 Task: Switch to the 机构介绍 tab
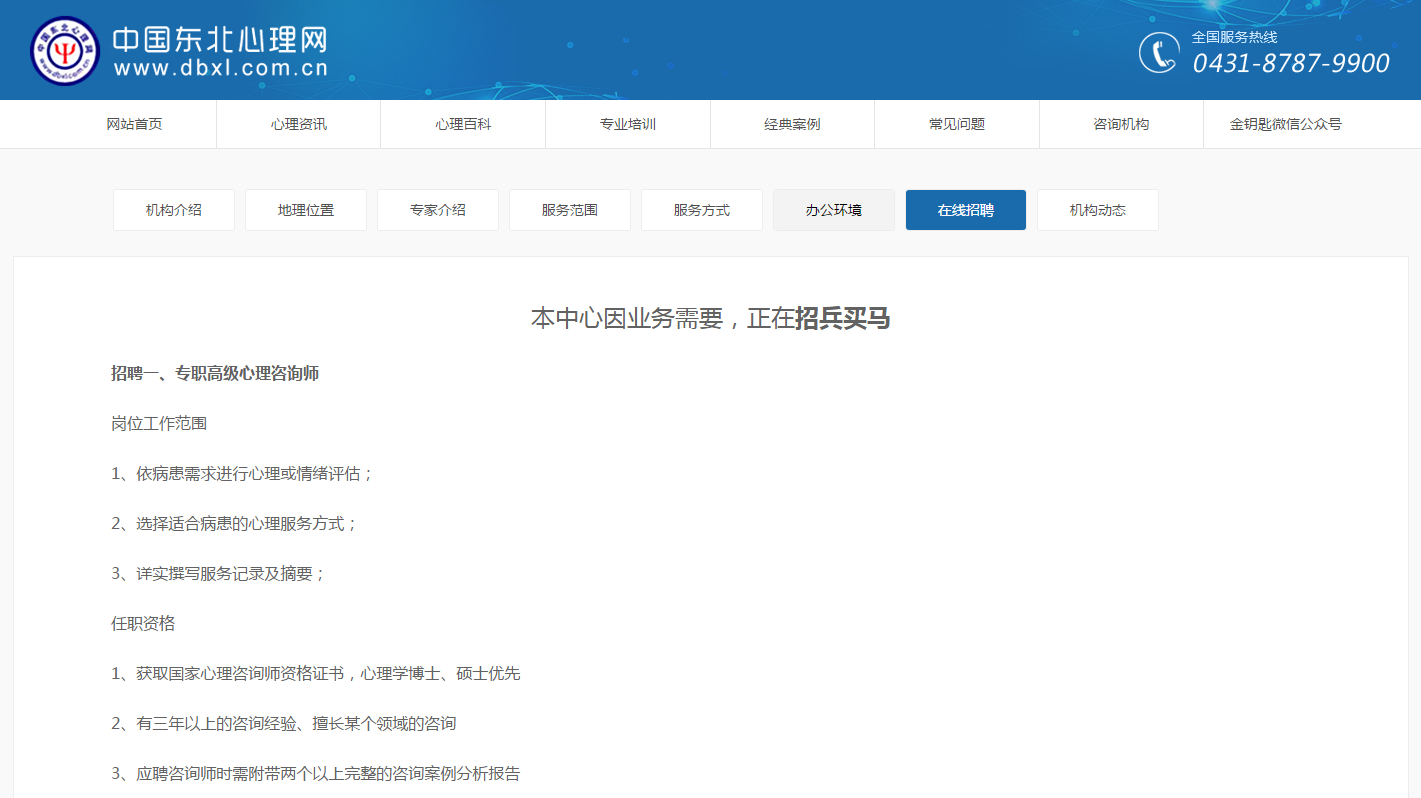[x=174, y=210]
